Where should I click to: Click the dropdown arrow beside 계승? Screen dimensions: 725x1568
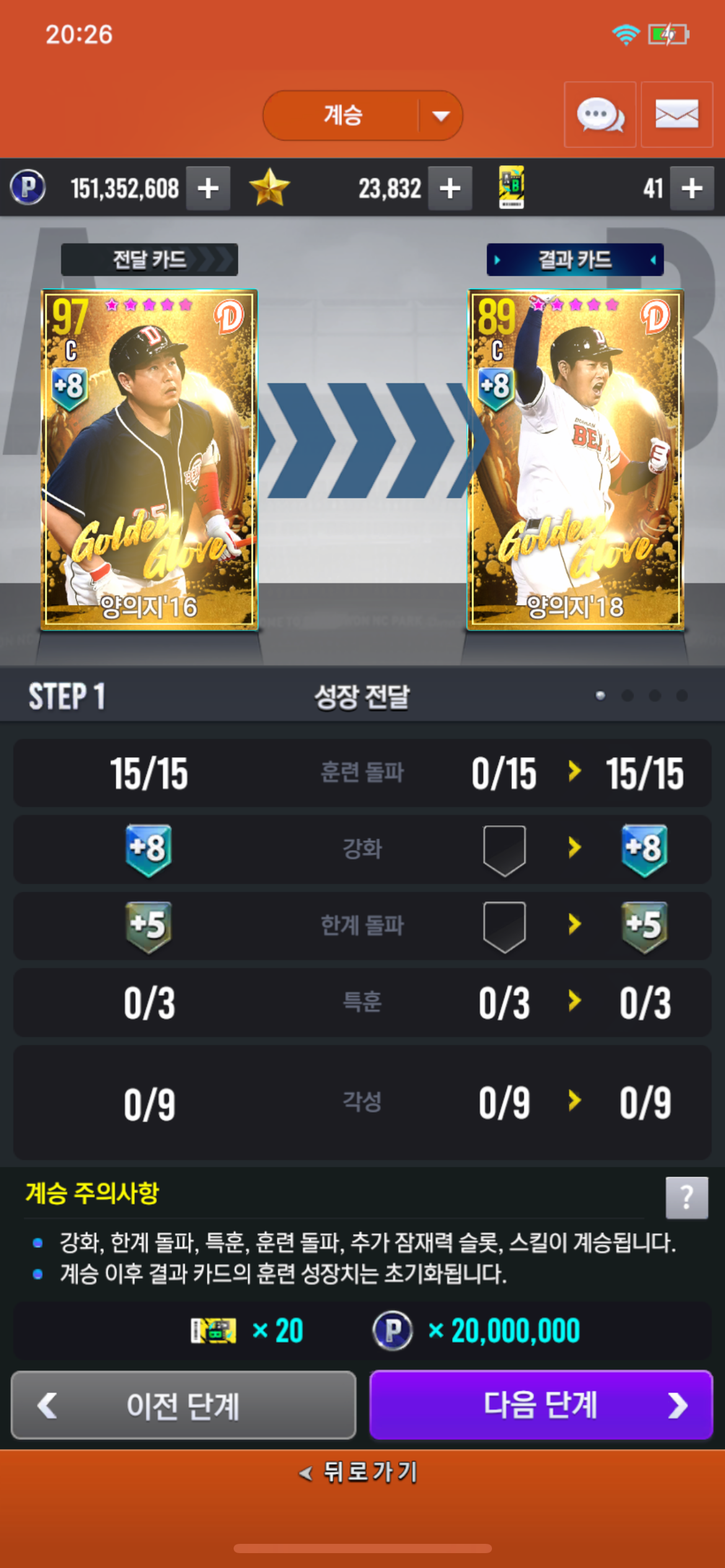441,116
